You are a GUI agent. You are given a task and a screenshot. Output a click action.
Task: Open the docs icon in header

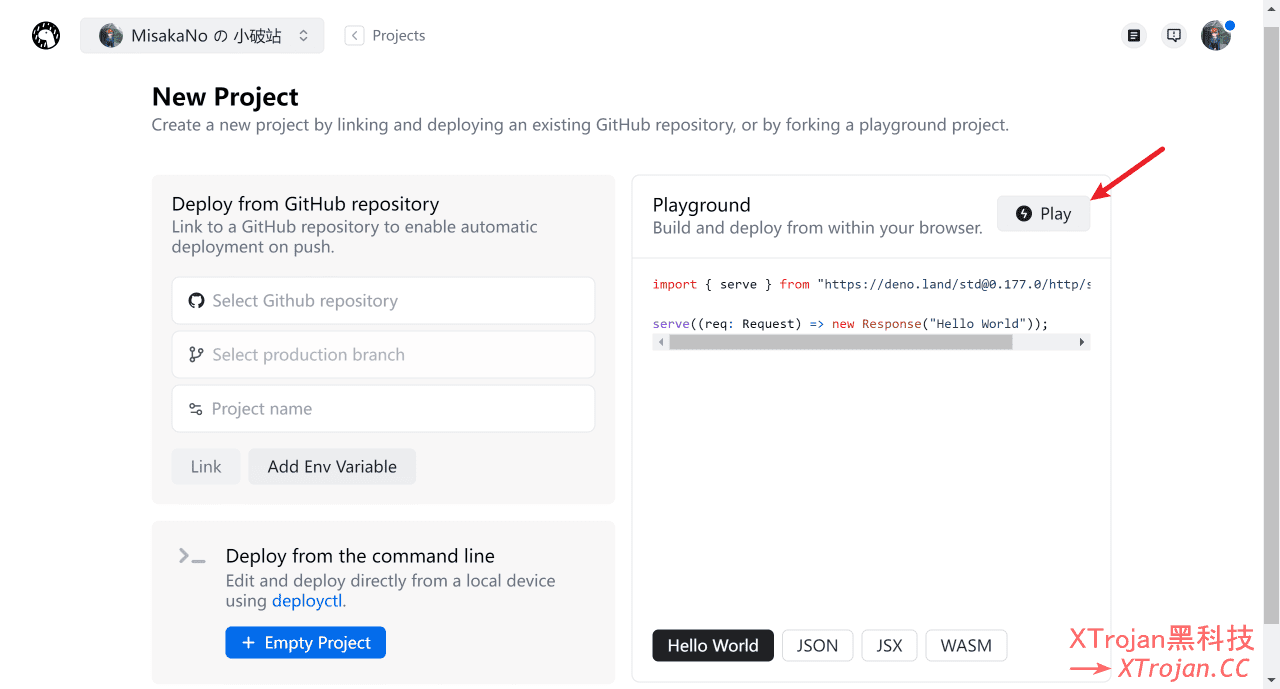1133,36
